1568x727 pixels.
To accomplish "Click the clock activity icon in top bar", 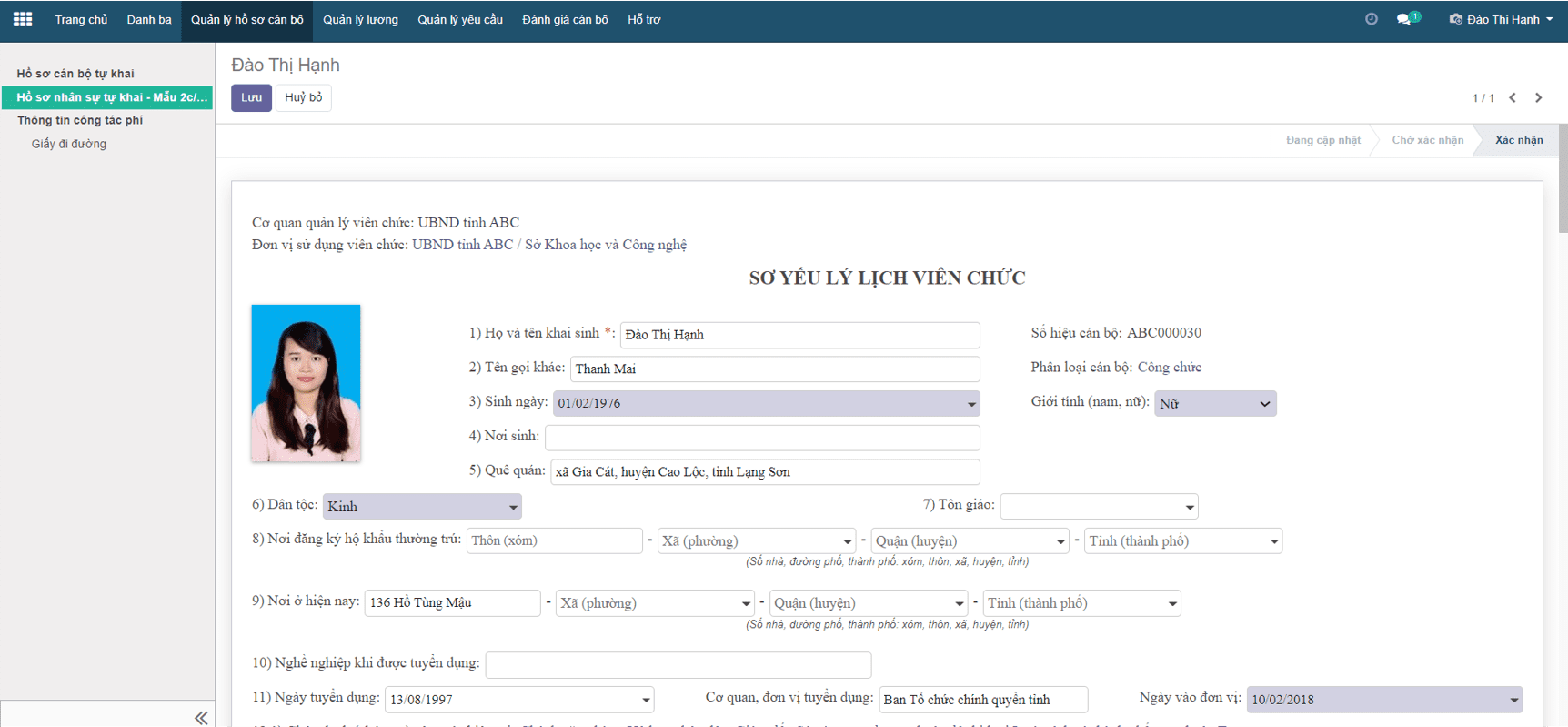I will pyautogui.click(x=1372, y=19).
